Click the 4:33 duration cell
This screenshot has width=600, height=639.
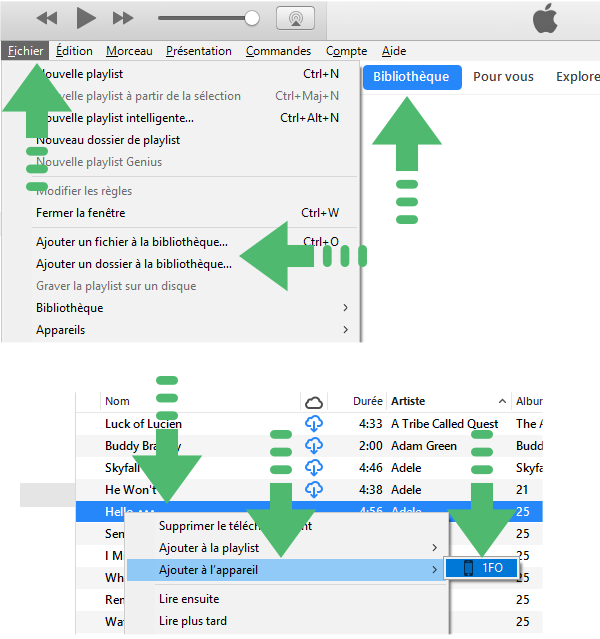click(x=371, y=424)
